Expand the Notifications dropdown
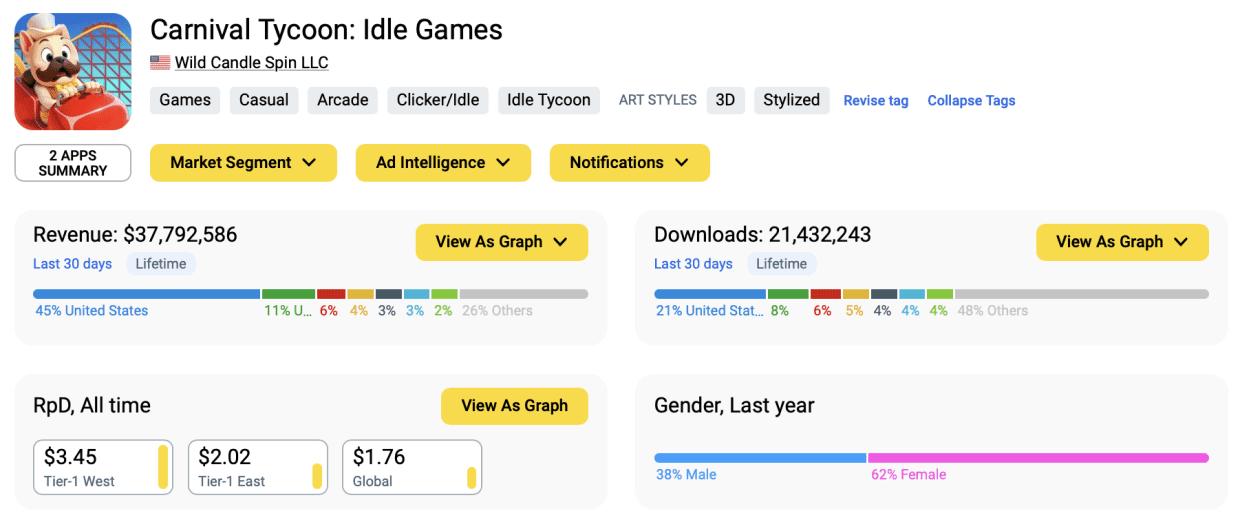Viewport: 1240px width, 522px height. pyautogui.click(x=629, y=163)
